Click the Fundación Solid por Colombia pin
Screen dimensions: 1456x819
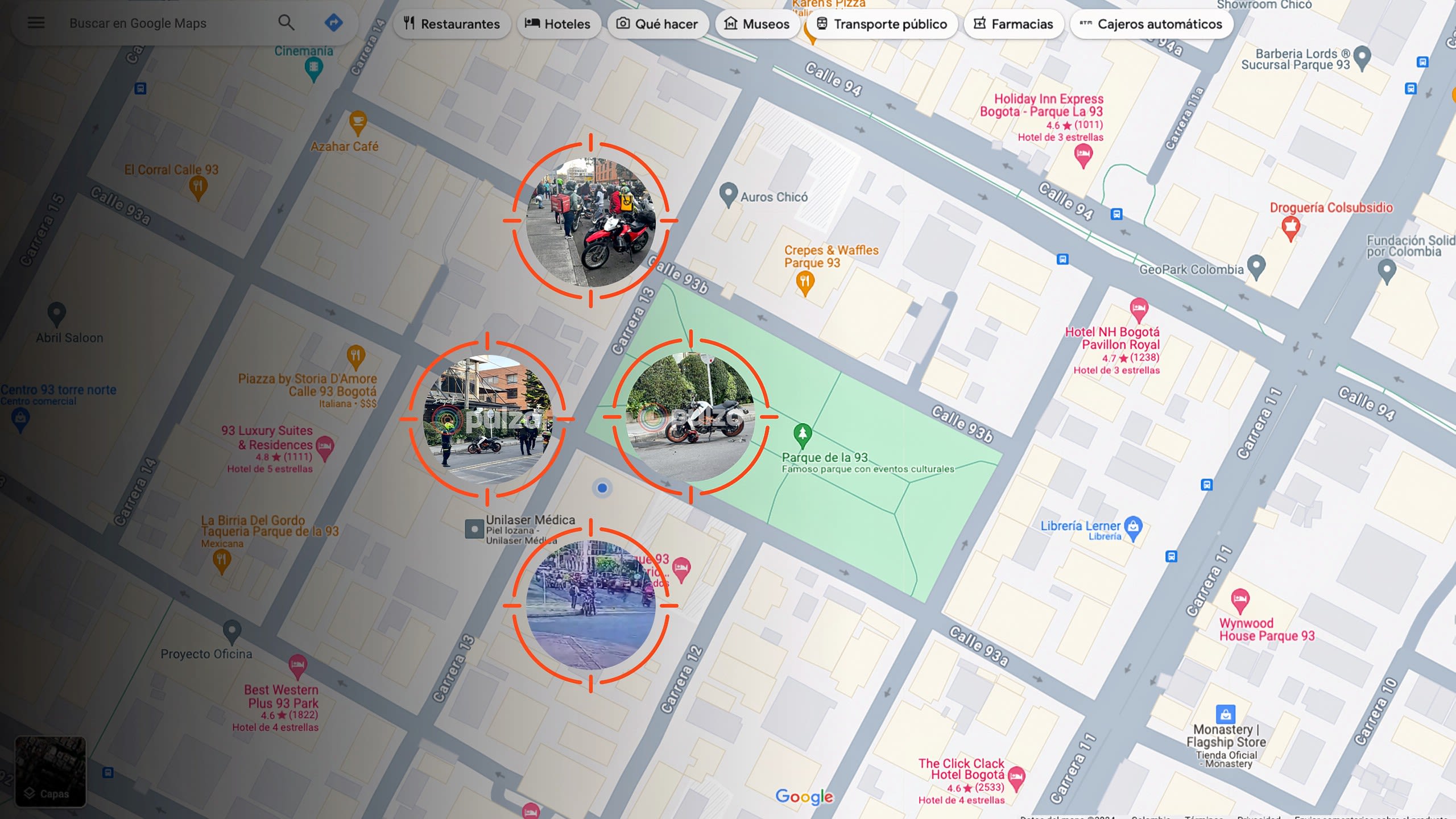[x=1387, y=272]
